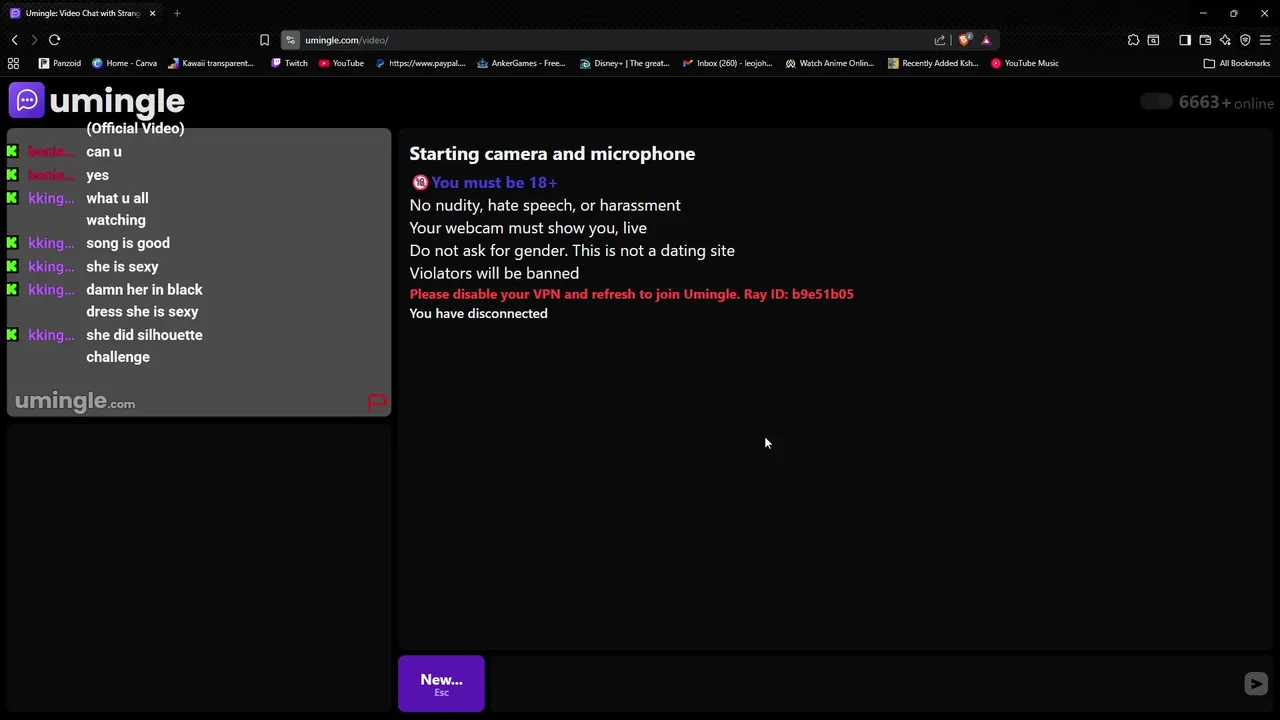This screenshot has height=720, width=1280.
Task: Click the 18+ badge icon before rules
Action: [420, 182]
